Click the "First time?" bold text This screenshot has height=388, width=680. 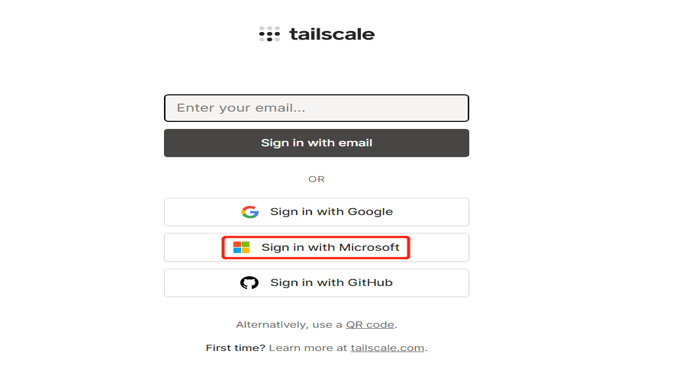235,348
